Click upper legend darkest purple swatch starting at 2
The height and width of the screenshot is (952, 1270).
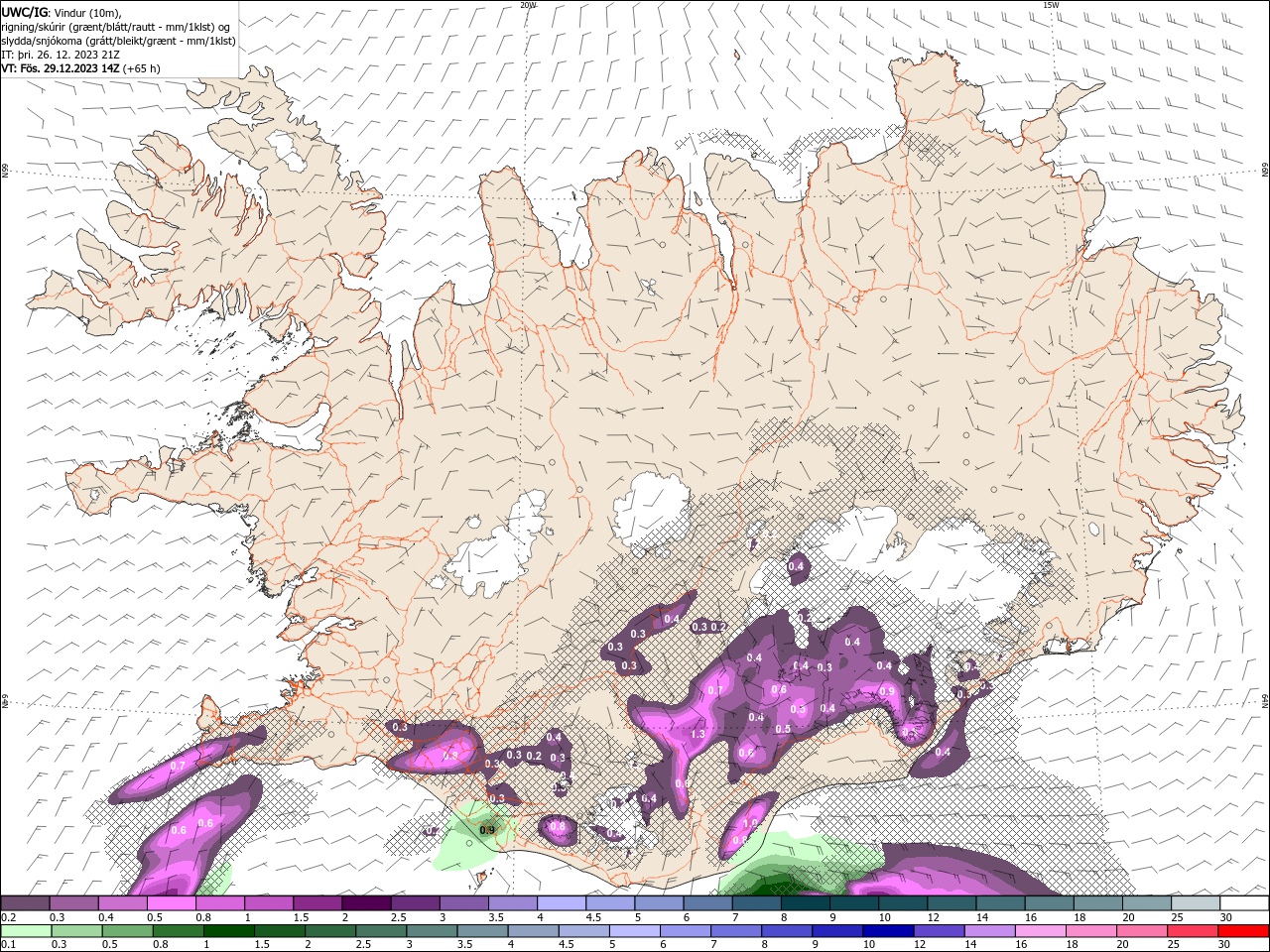tap(365, 903)
